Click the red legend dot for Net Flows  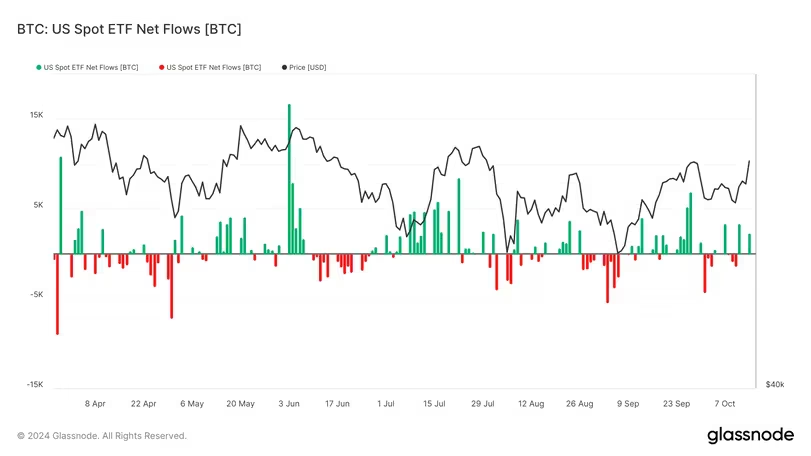coord(161,67)
